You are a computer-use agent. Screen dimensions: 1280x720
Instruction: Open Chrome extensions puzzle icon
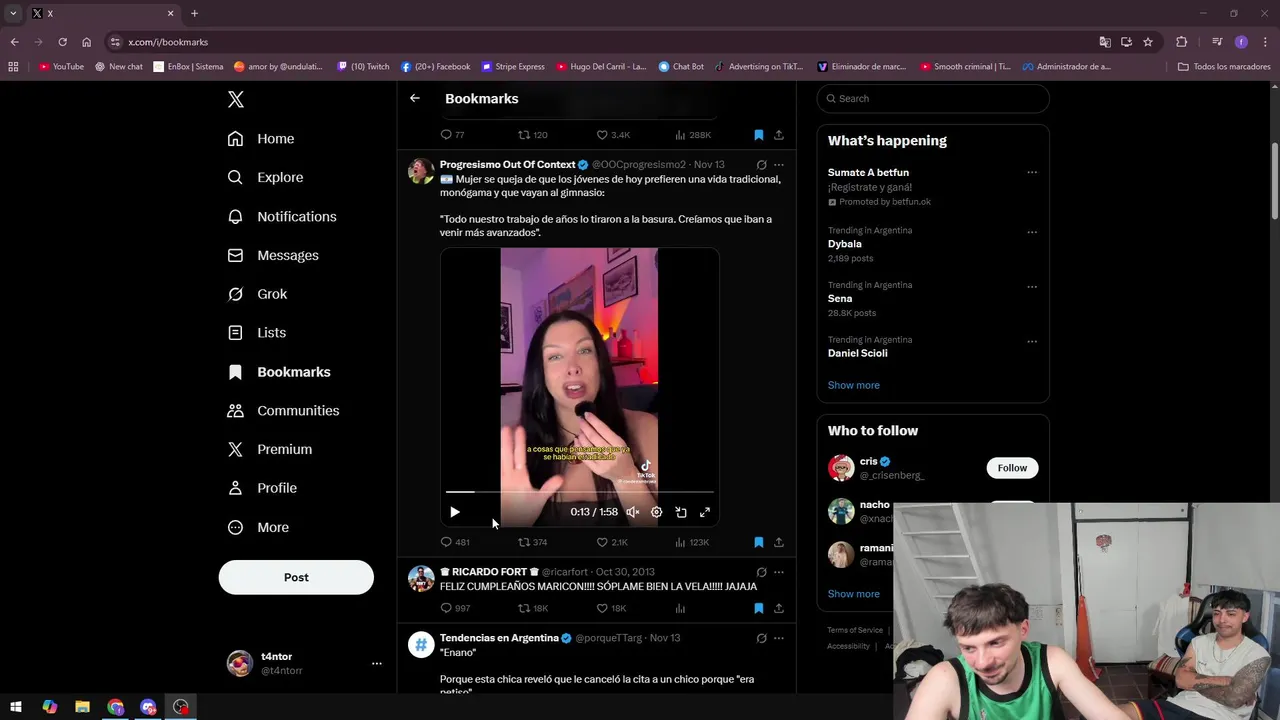click(1182, 42)
